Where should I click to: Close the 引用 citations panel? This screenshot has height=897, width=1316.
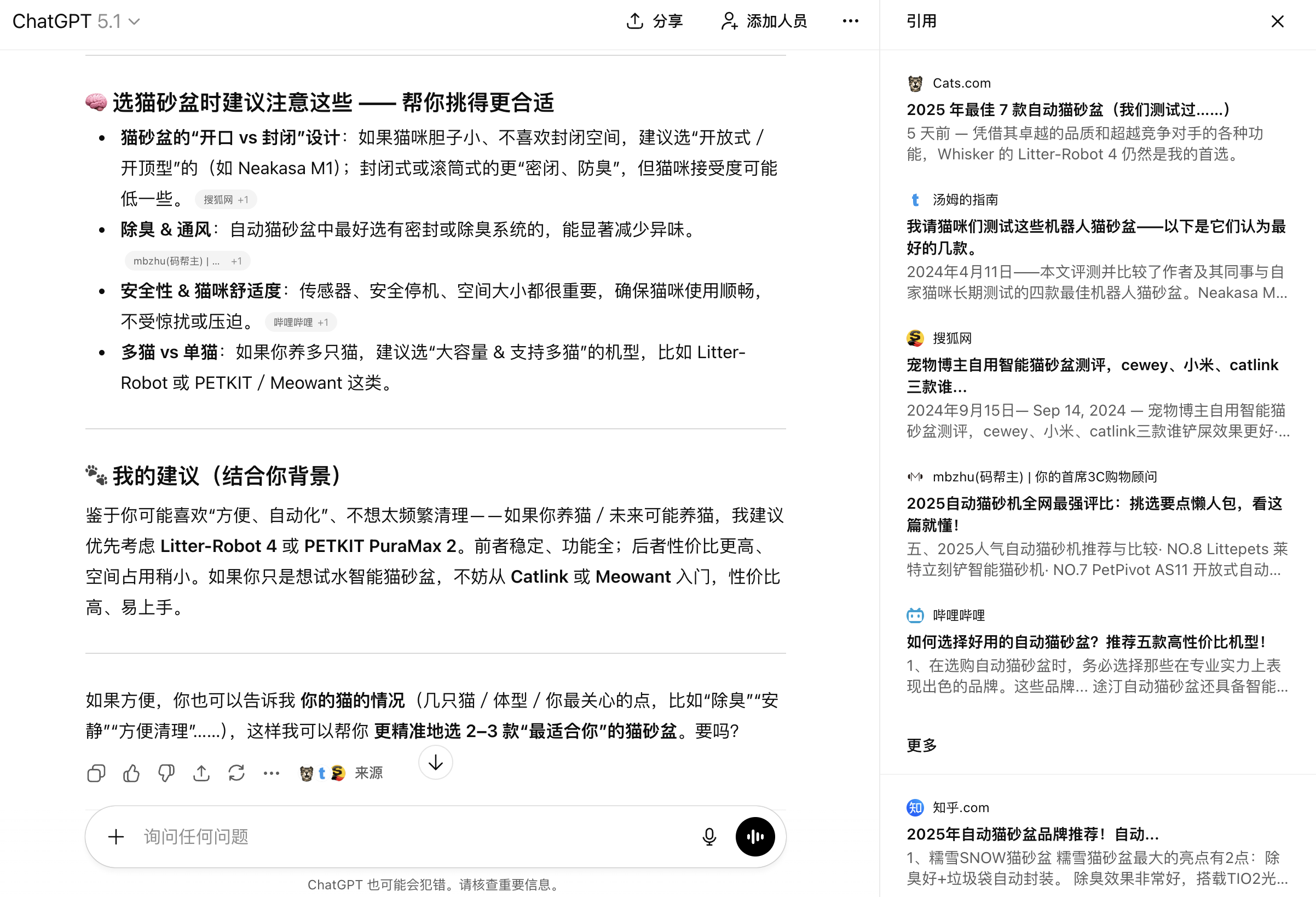pyautogui.click(x=1278, y=21)
